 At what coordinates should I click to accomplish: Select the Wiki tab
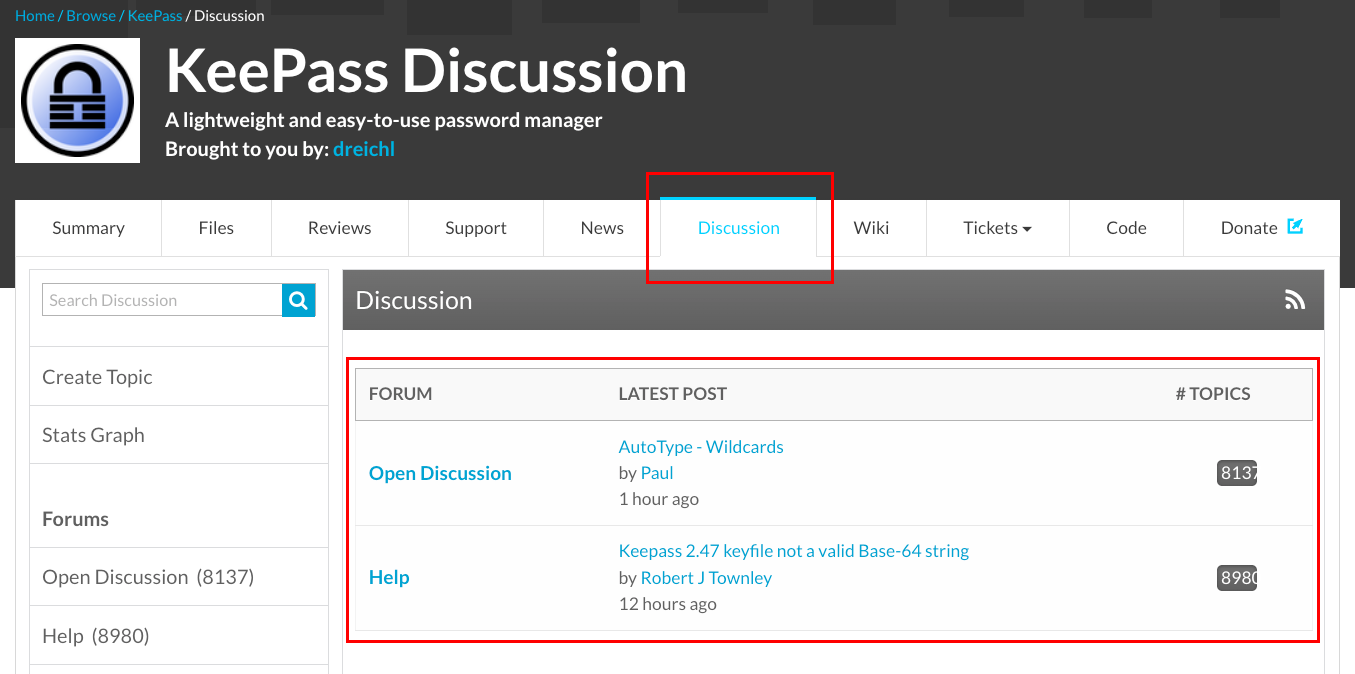871,228
